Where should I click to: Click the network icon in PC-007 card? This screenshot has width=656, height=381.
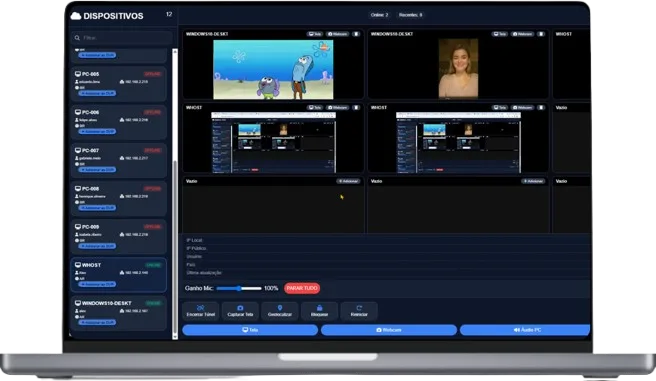(x=122, y=158)
